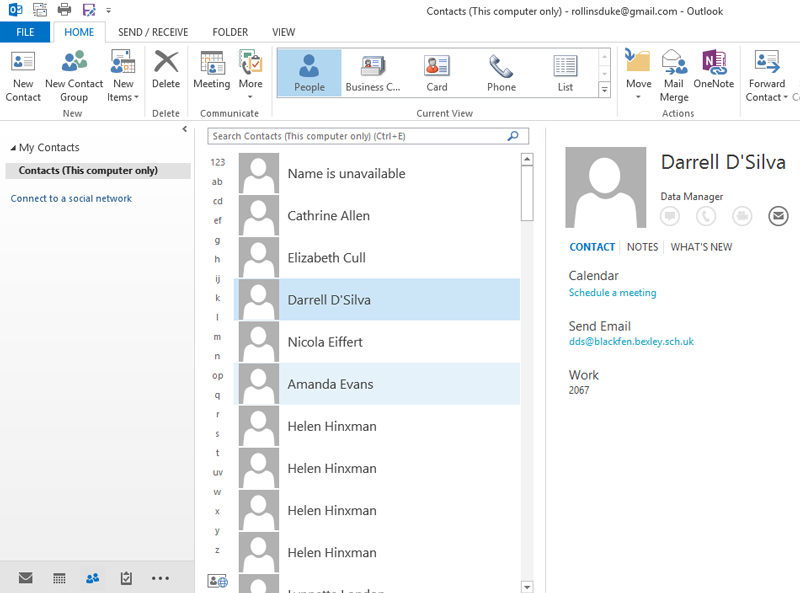Collapse the My Contacts group
Screen dimensions: 800x593
coord(13,148)
